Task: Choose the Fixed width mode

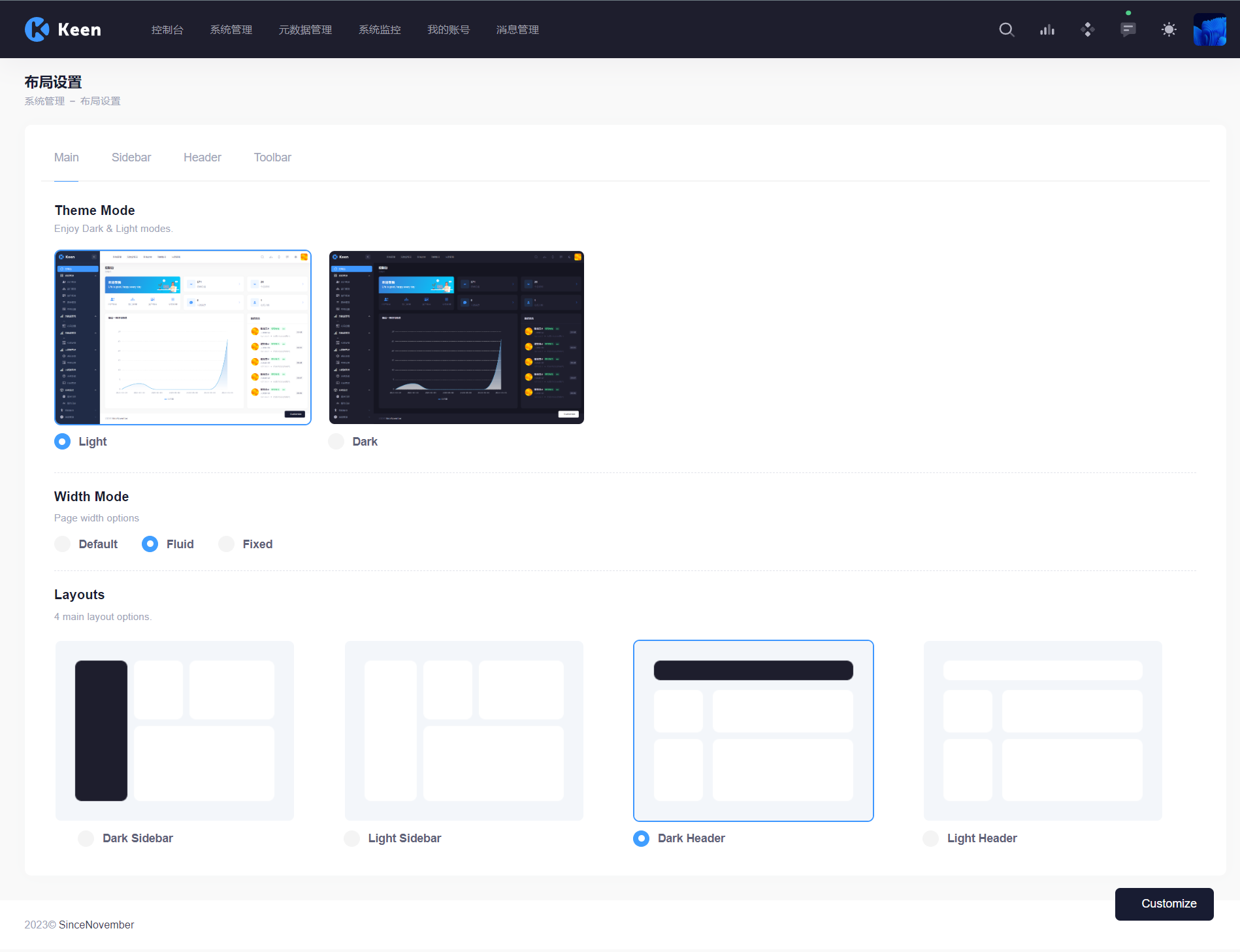Action: pos(227,544)
